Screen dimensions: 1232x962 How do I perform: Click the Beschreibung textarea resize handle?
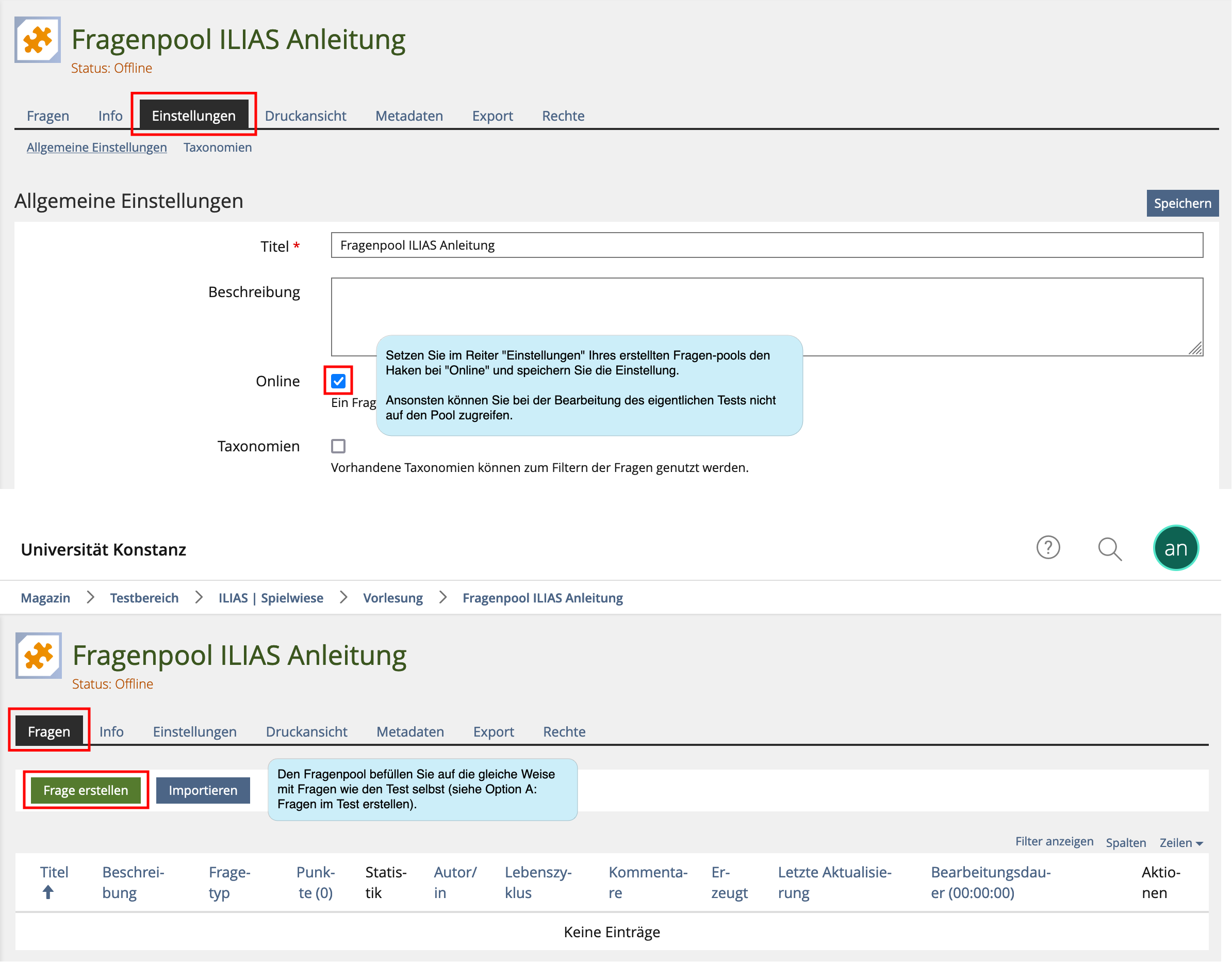pyautogui.click(x=1196, y=349)
